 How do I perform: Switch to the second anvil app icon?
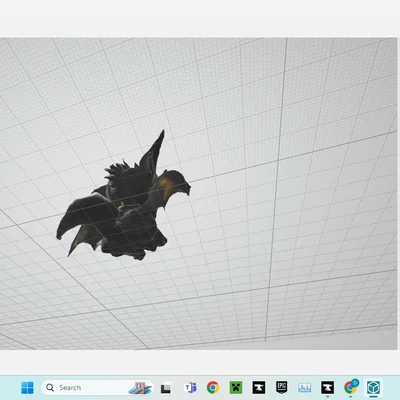[x=327, y=388]
